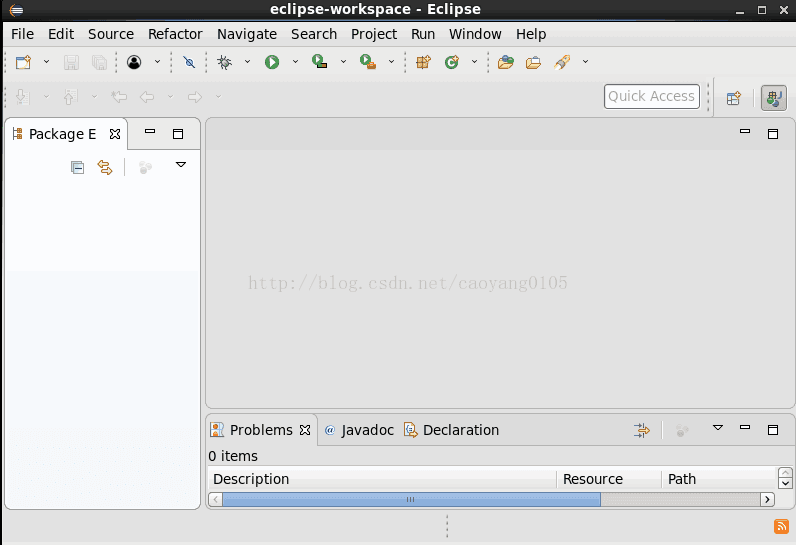The width and height of the screenshot is (796, 545).
Task: Click the Description column header
Action: (x=382, y=479)
